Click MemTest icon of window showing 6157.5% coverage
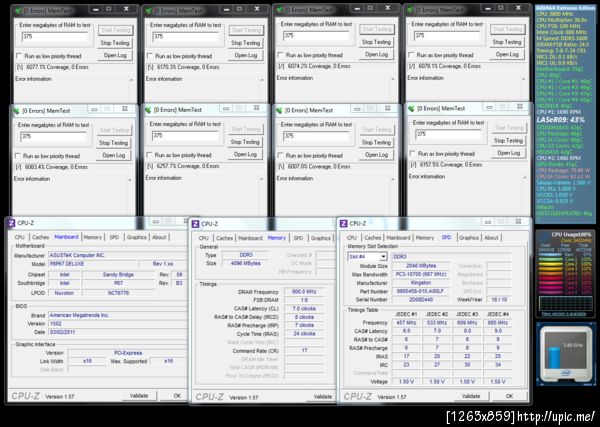 point(411,109)
